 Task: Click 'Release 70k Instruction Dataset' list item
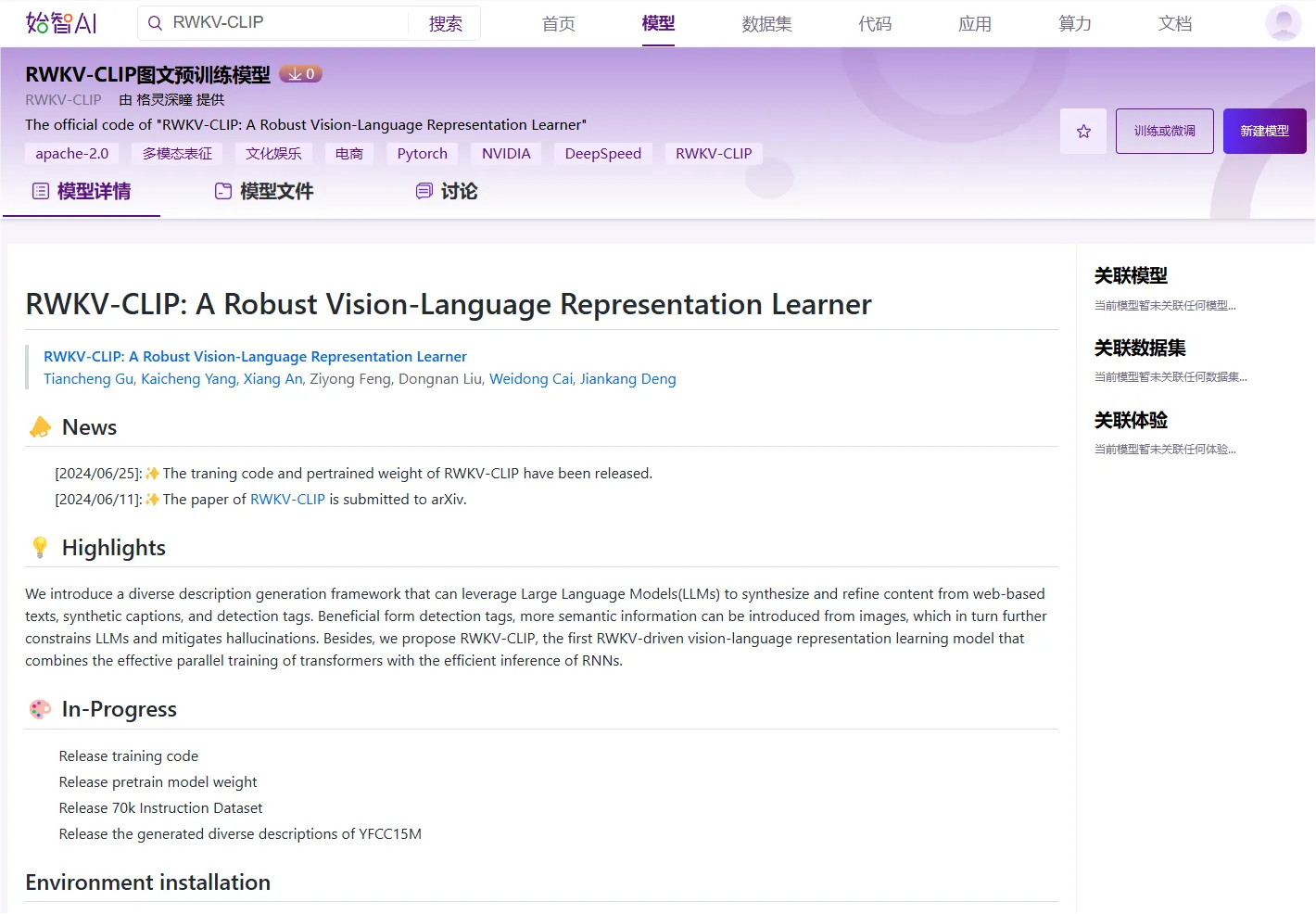161,808
